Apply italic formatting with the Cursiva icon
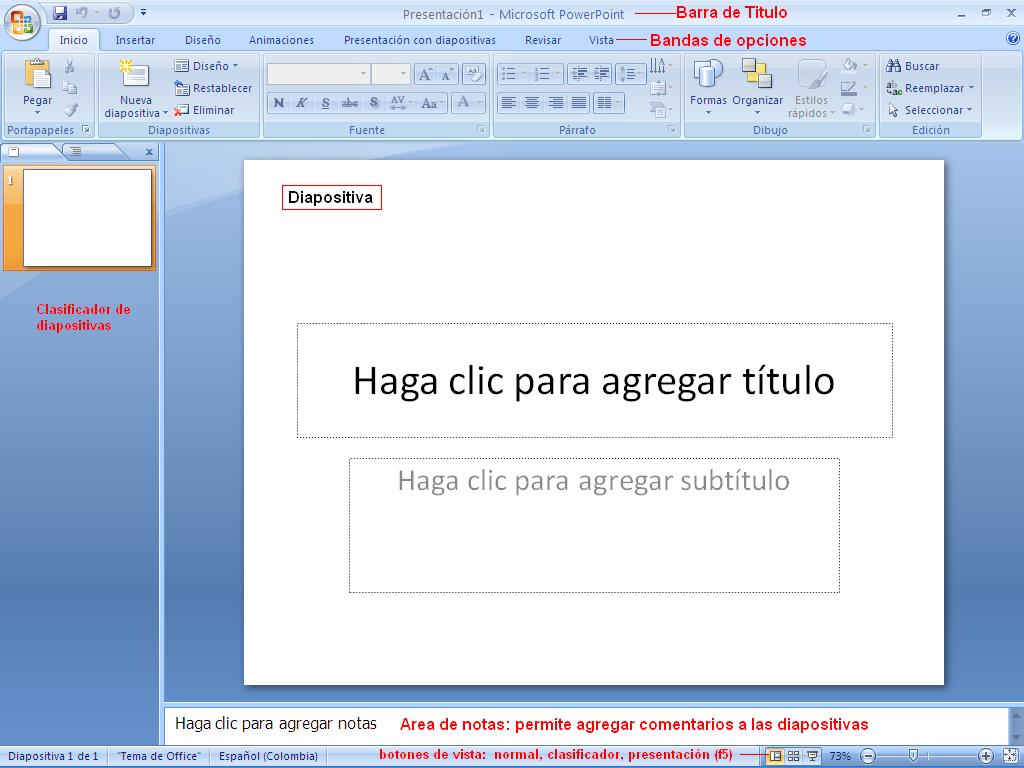 coord(301,102)
